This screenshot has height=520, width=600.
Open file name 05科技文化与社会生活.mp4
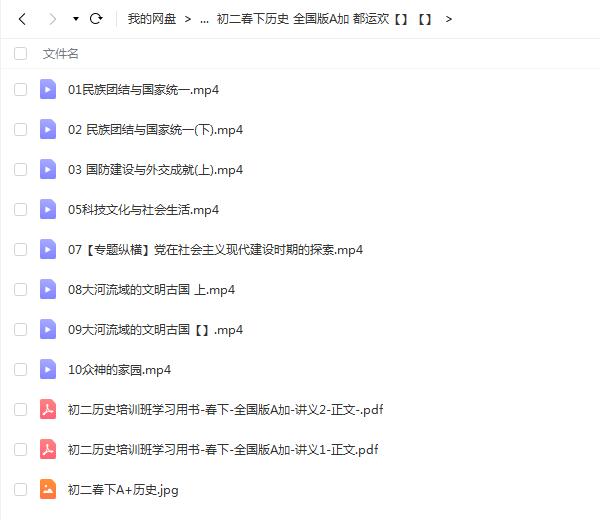143,210
